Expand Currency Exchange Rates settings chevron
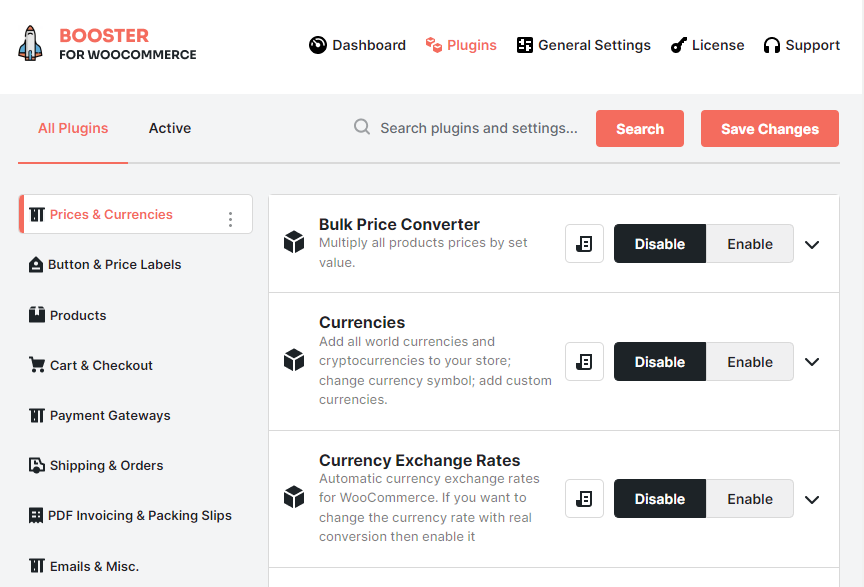This screenshot has height=587, width=864. [812, 499]
